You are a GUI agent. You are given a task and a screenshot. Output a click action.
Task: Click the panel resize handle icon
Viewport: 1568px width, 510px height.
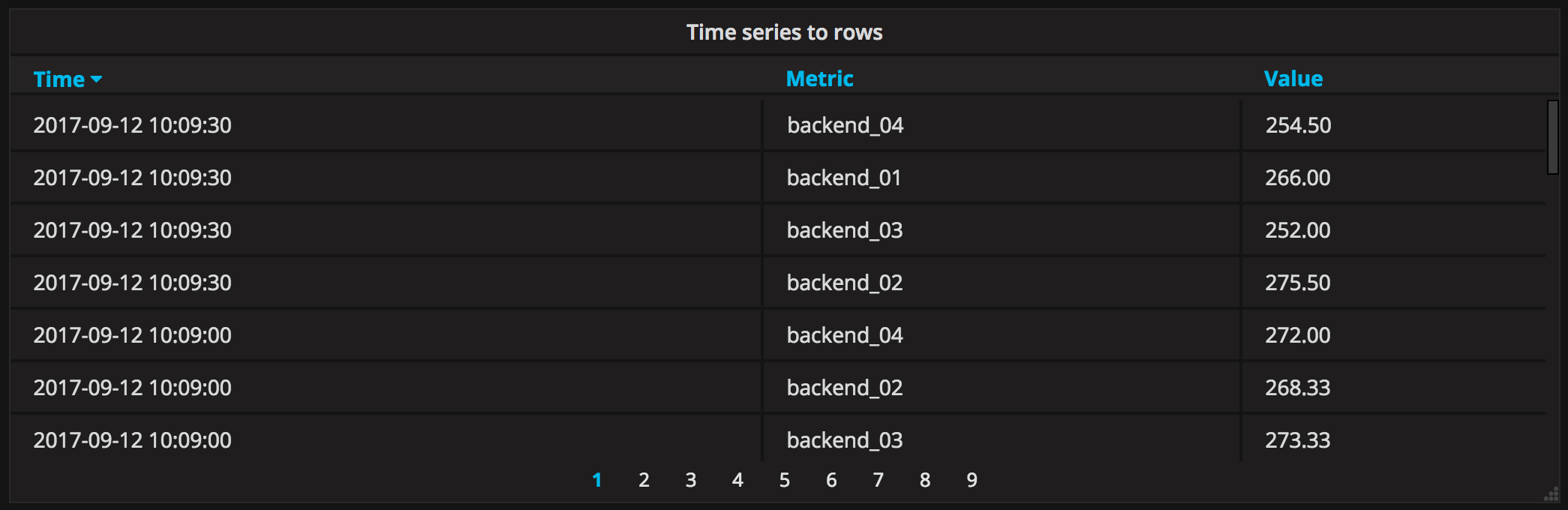(x=1551, y=495)
